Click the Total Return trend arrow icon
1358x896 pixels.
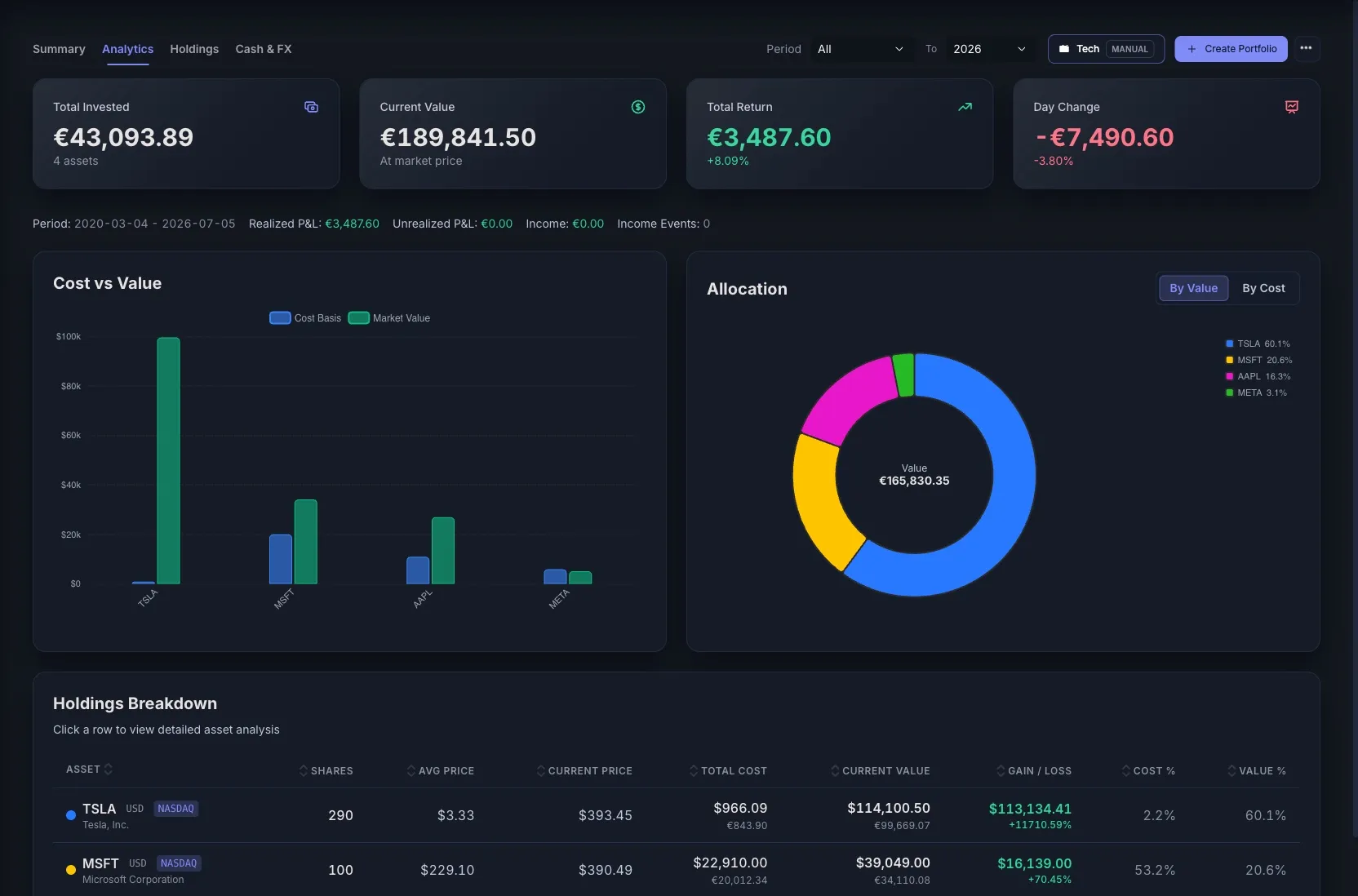tap(965, 107)
